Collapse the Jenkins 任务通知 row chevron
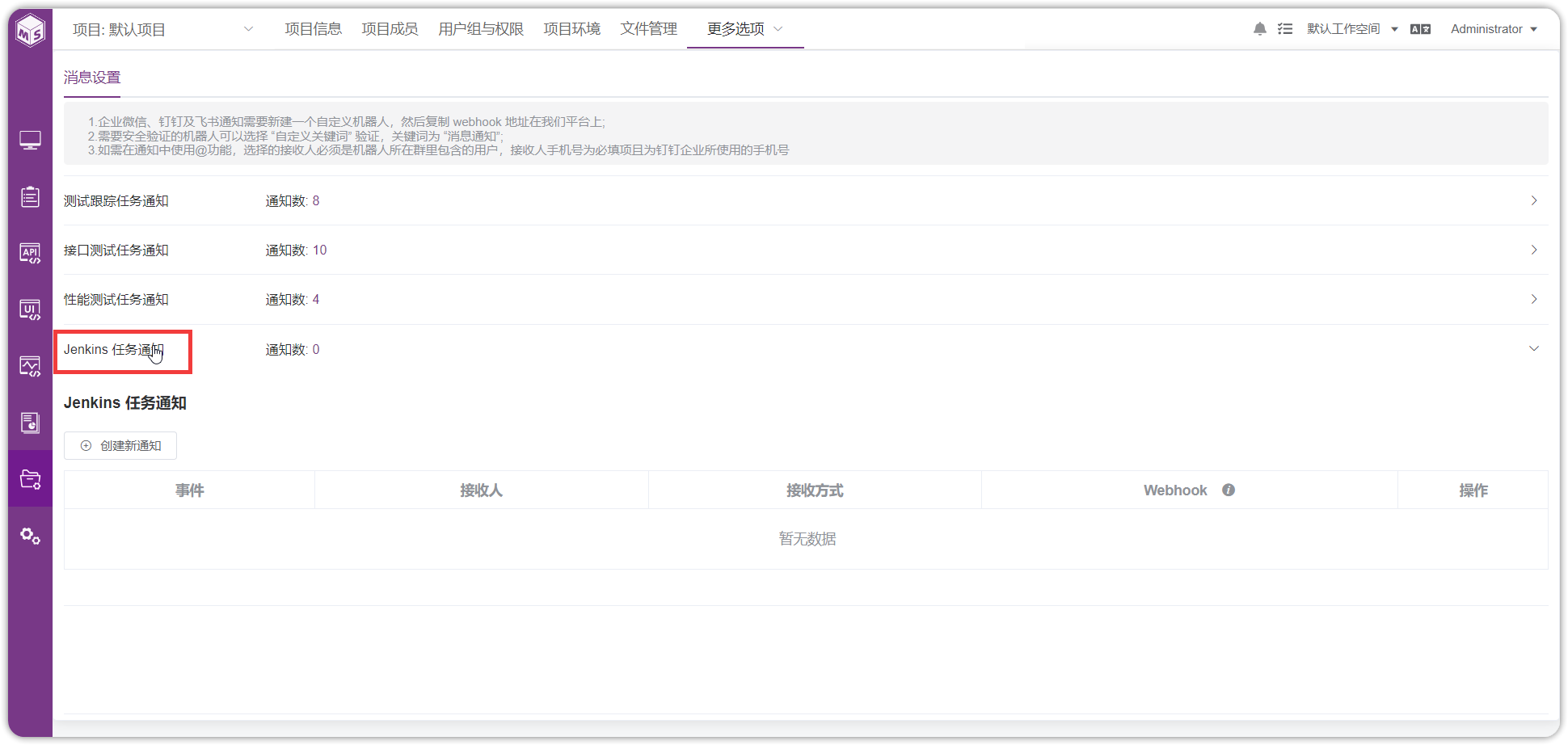The image size is (1568, 745). (1533, 349)
